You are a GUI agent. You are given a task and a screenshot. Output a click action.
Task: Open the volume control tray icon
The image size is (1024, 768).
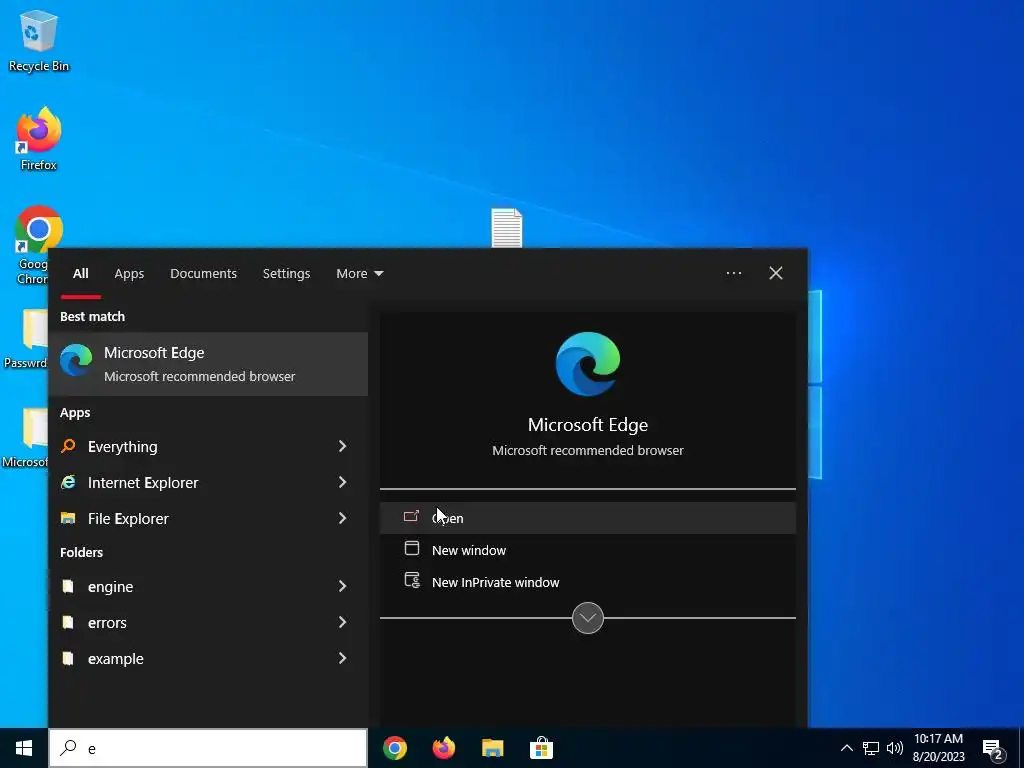click(895, 748)
